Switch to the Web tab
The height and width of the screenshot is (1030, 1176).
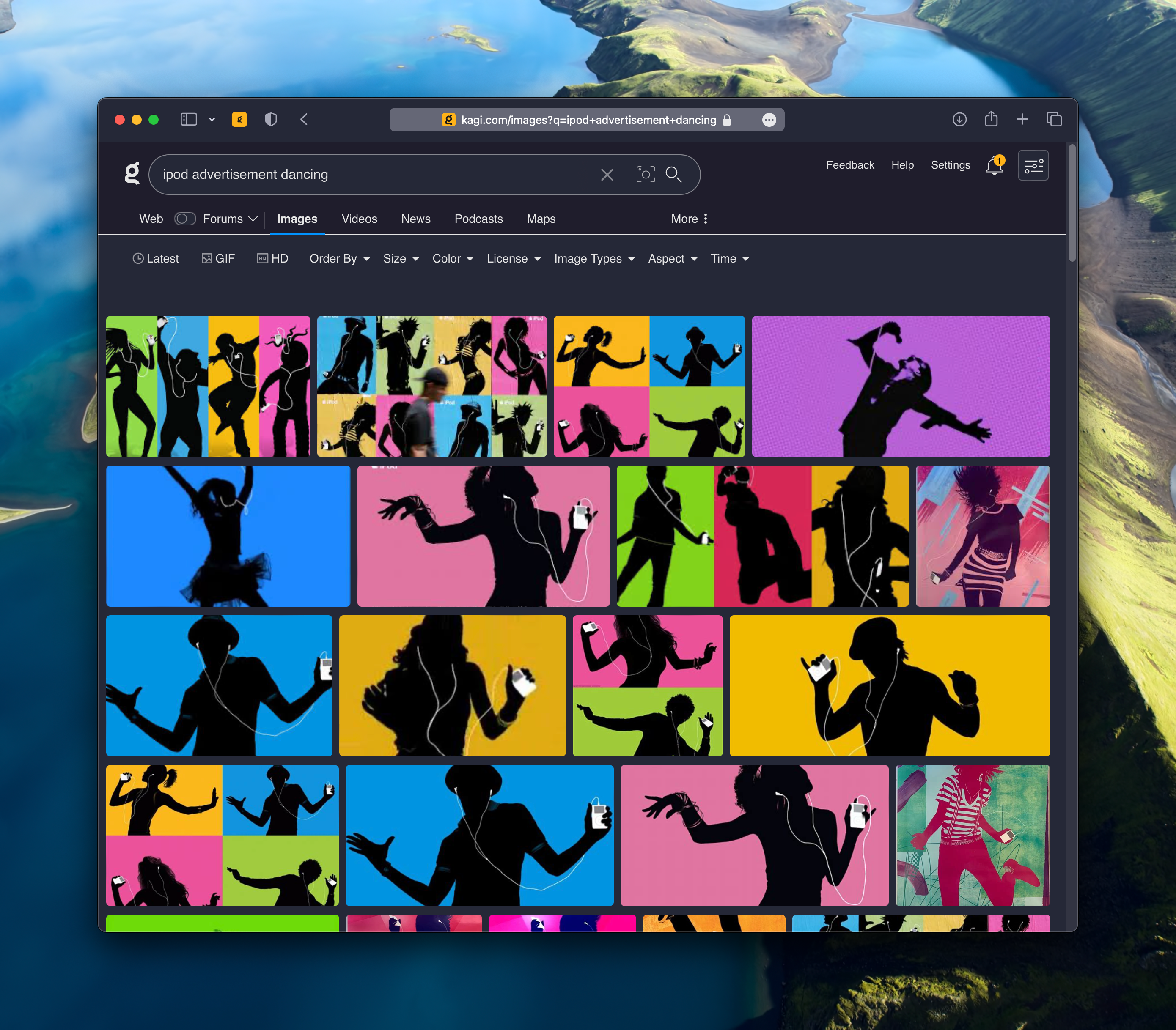pos(151,219)
